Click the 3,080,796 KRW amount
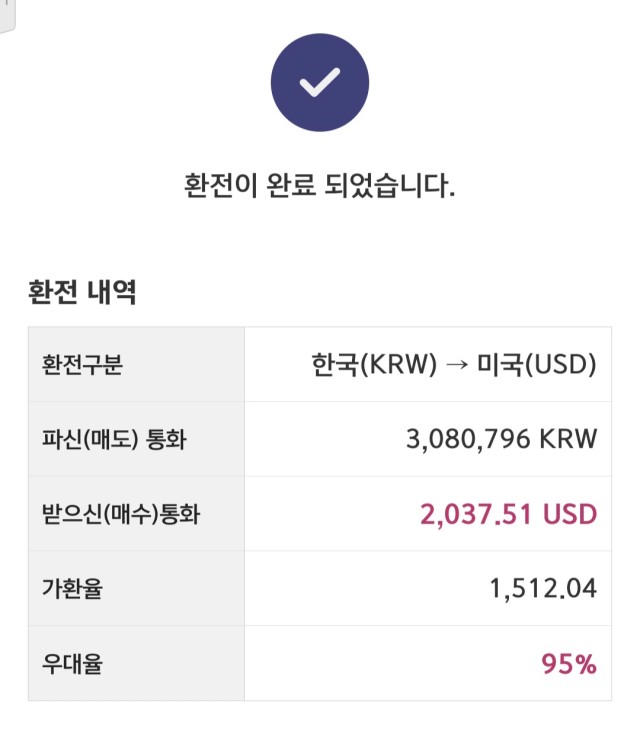 pos(502,439)
